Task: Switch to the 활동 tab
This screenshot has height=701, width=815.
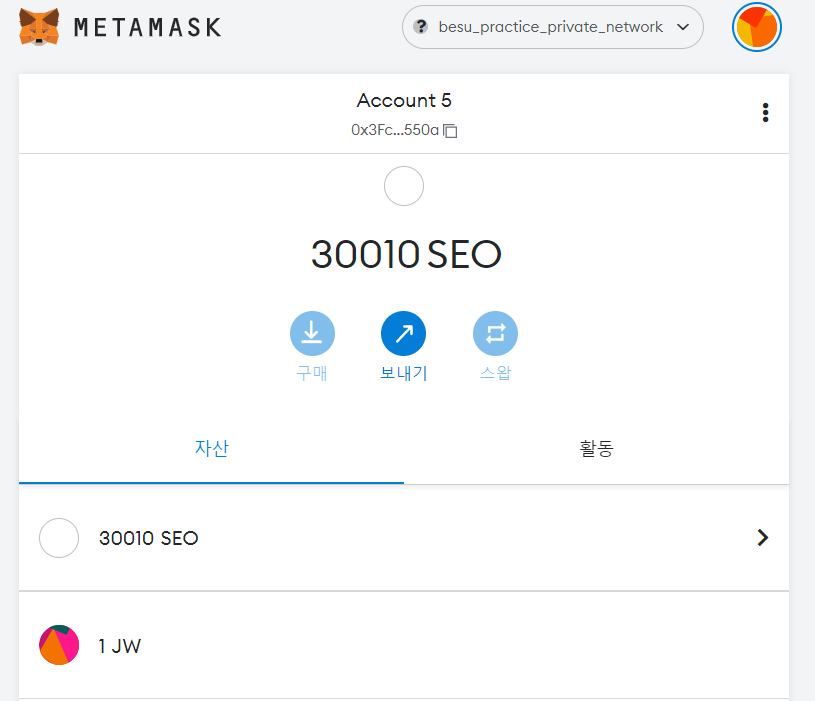Action: (x=596, y=448)
